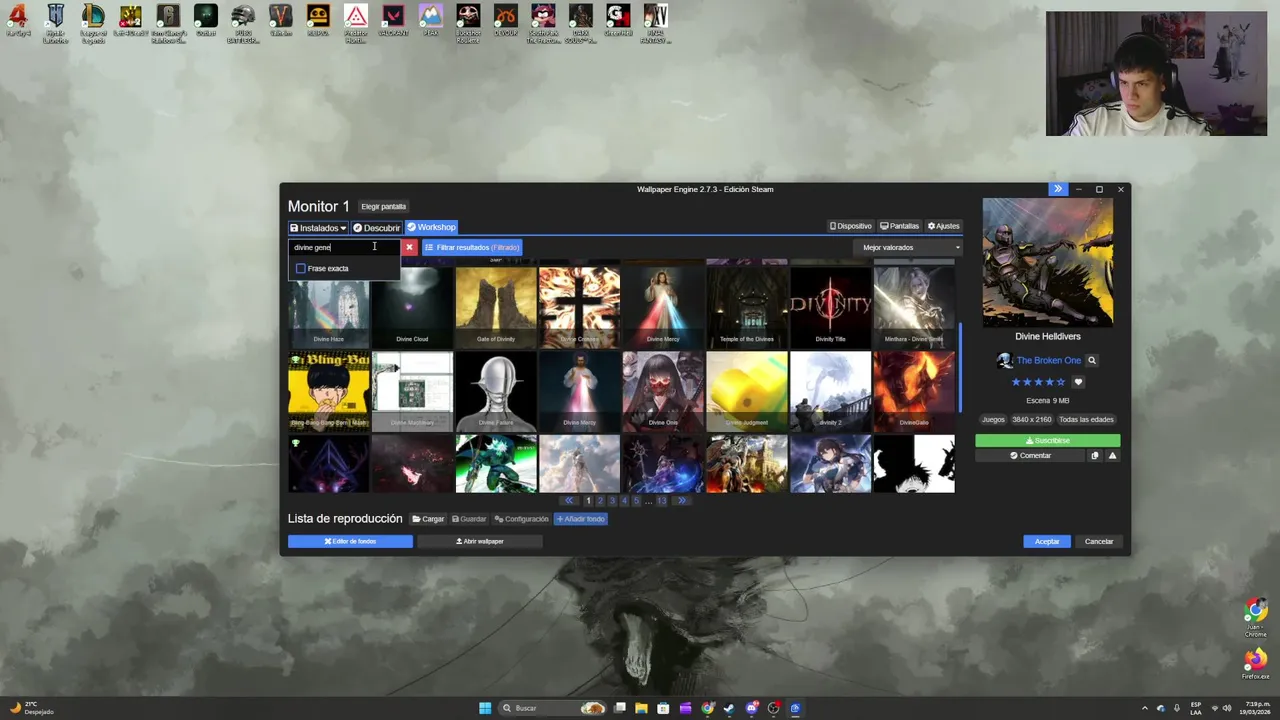
Task: Select the Gate of Divinity wallpaper thumbnail
Action: click(496, 306)
